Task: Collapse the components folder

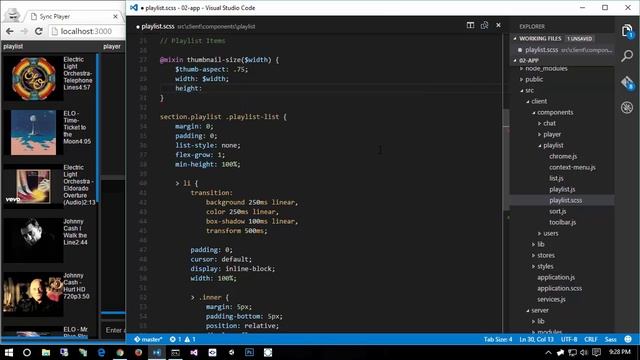Action: (555, 113)
